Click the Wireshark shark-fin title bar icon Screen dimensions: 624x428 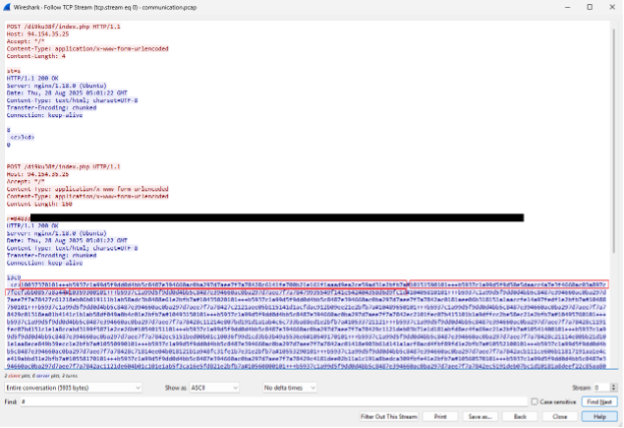(6, 7)
